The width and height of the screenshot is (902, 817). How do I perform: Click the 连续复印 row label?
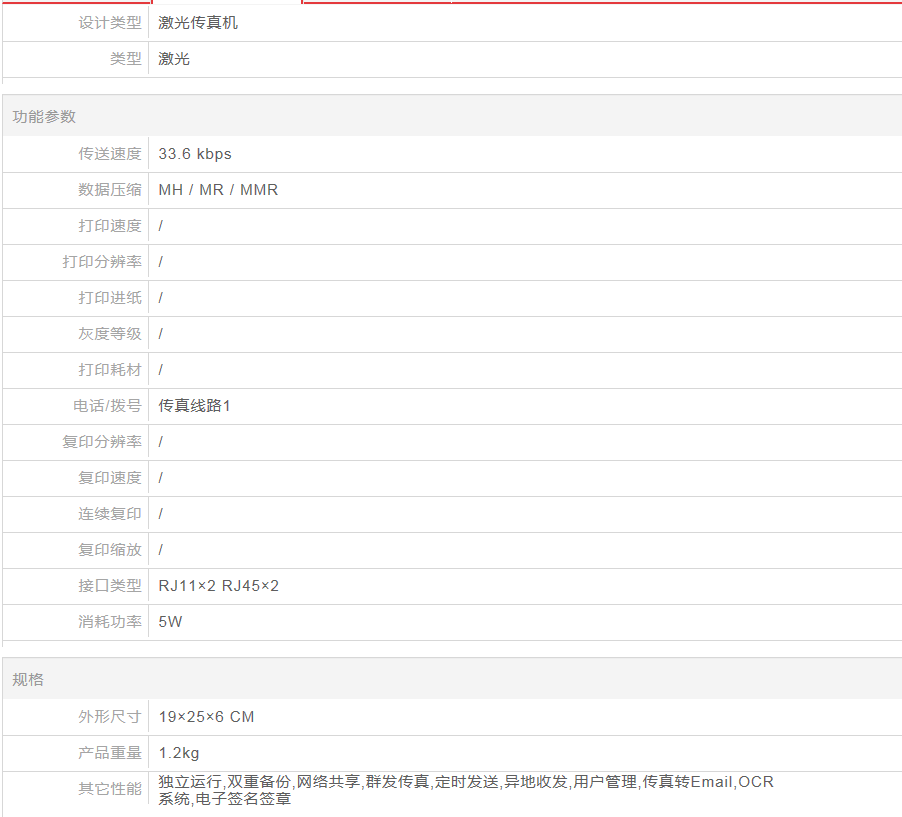point(110,514)
